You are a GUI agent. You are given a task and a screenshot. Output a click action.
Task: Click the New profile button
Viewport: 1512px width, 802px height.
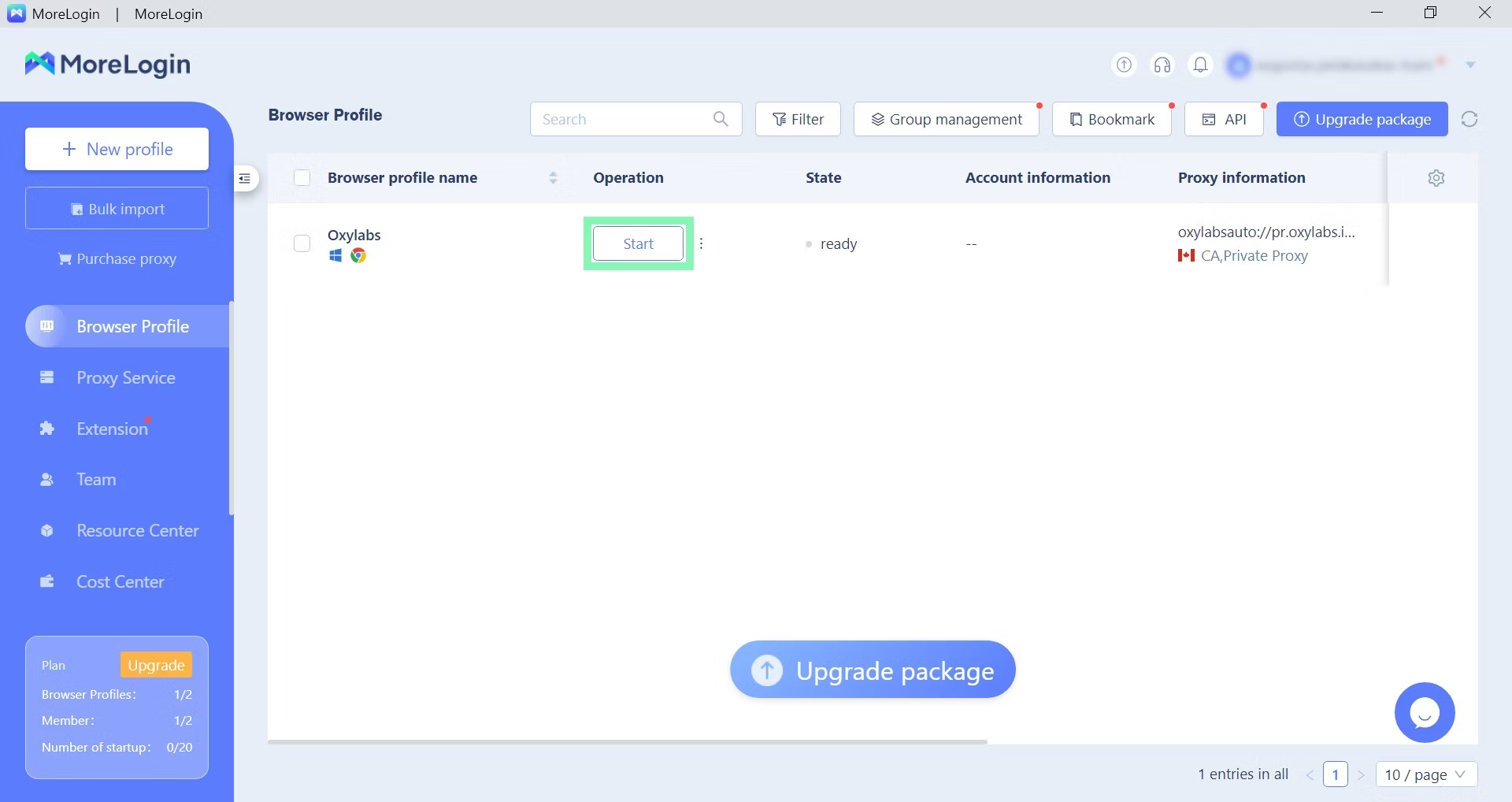coord(117,149)
